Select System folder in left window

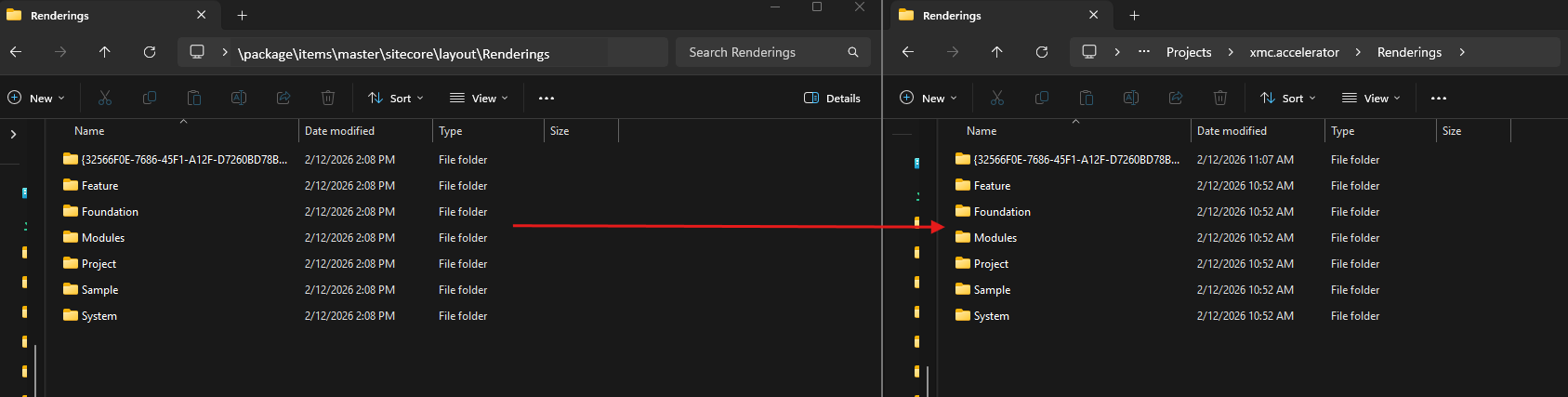tap(90, 316)
